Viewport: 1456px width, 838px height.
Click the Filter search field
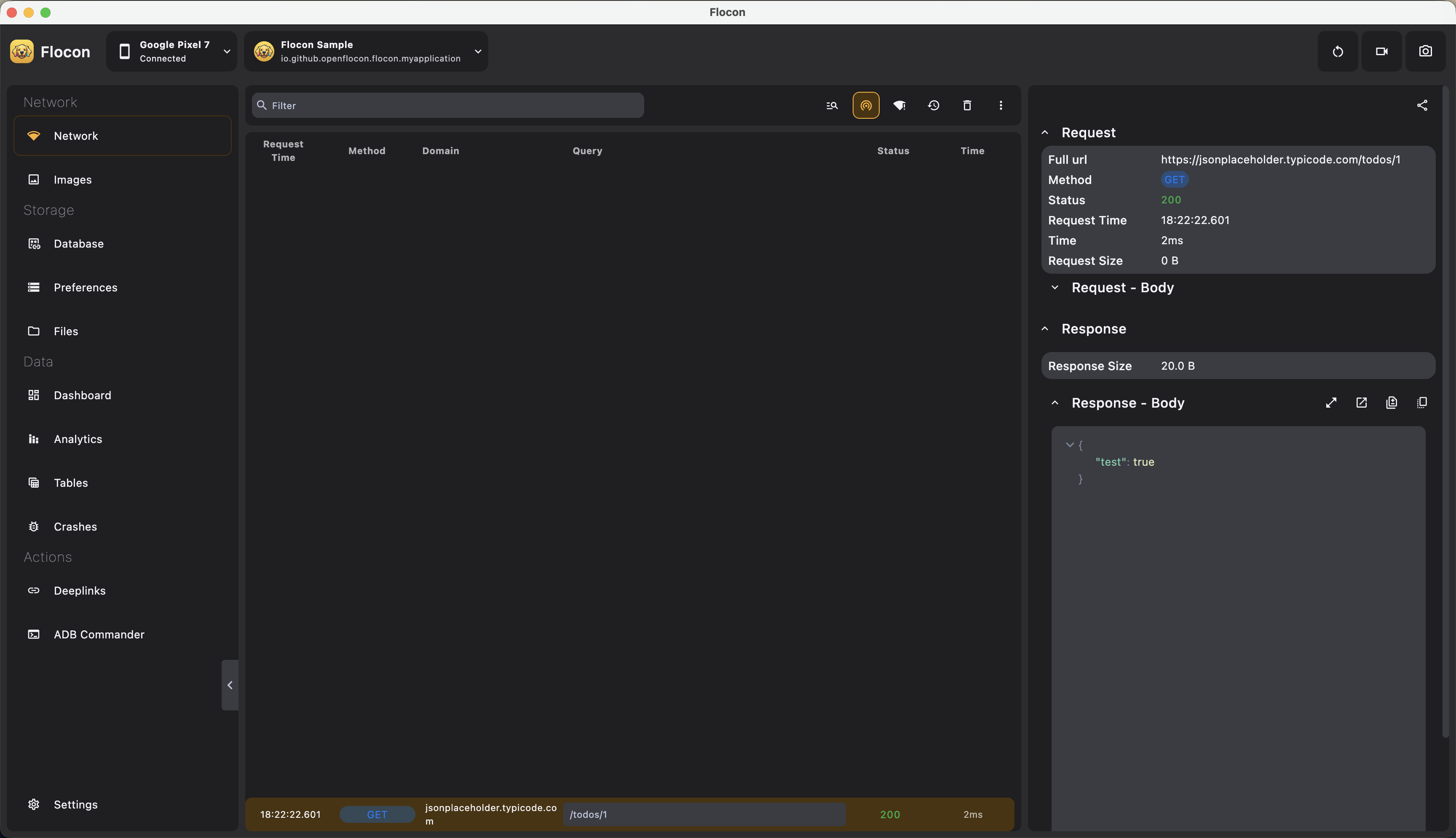pyautogui.click(x=448, y=105)
